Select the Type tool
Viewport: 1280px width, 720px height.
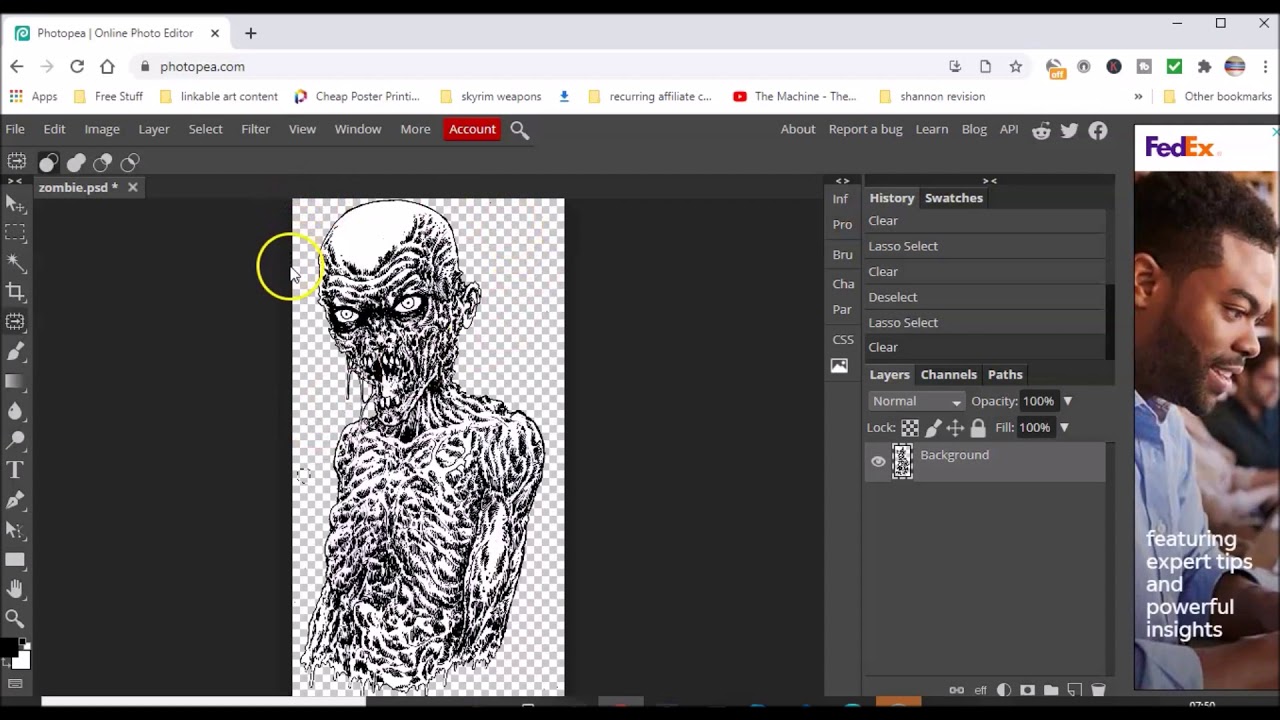point(15,470)
